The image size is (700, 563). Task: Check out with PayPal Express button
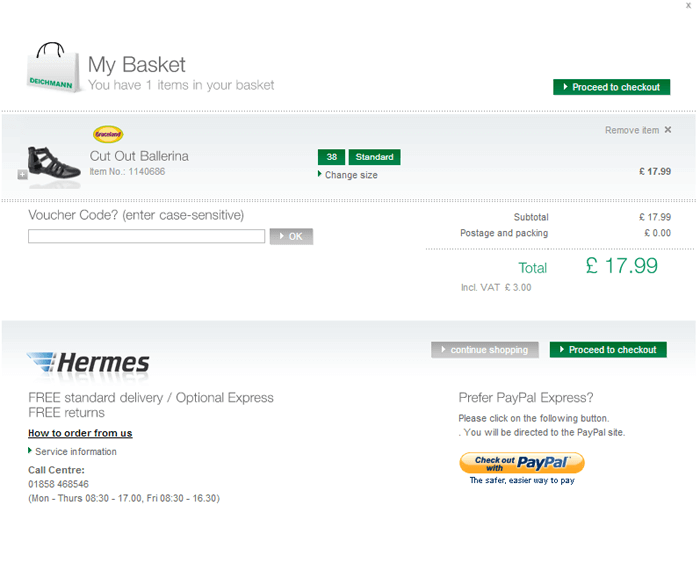[521, 463]
